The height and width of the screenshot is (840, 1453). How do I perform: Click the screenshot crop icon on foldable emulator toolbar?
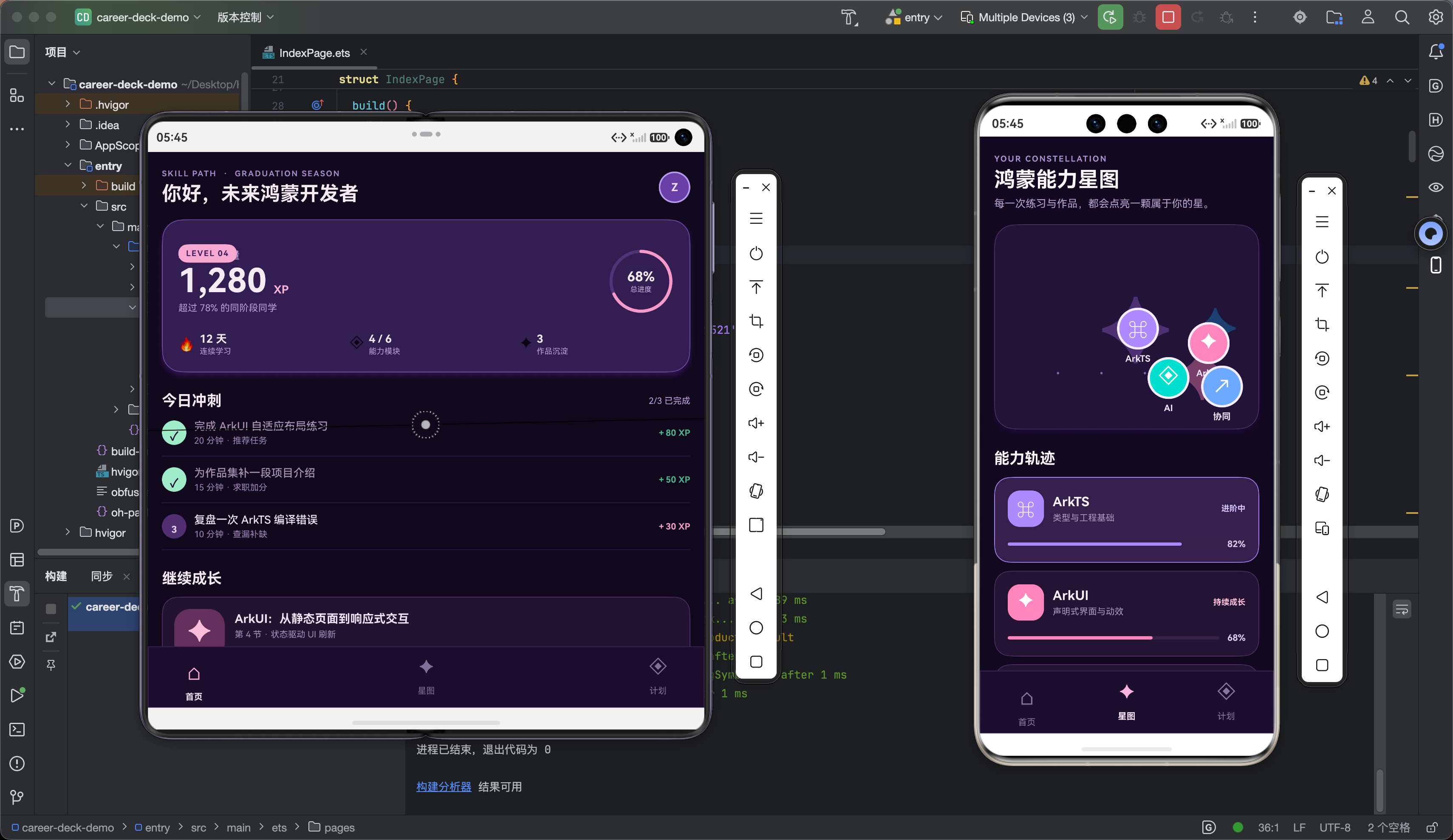(756, 321)
